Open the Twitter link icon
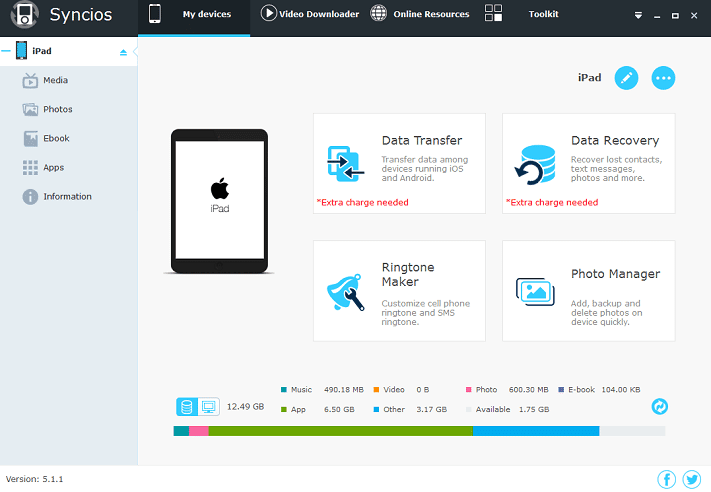 pos(692,479)
